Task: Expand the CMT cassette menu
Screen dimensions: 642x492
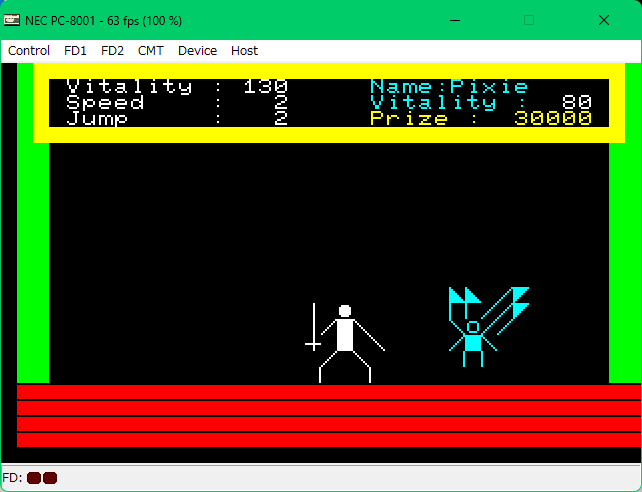Action: point(151,50)
